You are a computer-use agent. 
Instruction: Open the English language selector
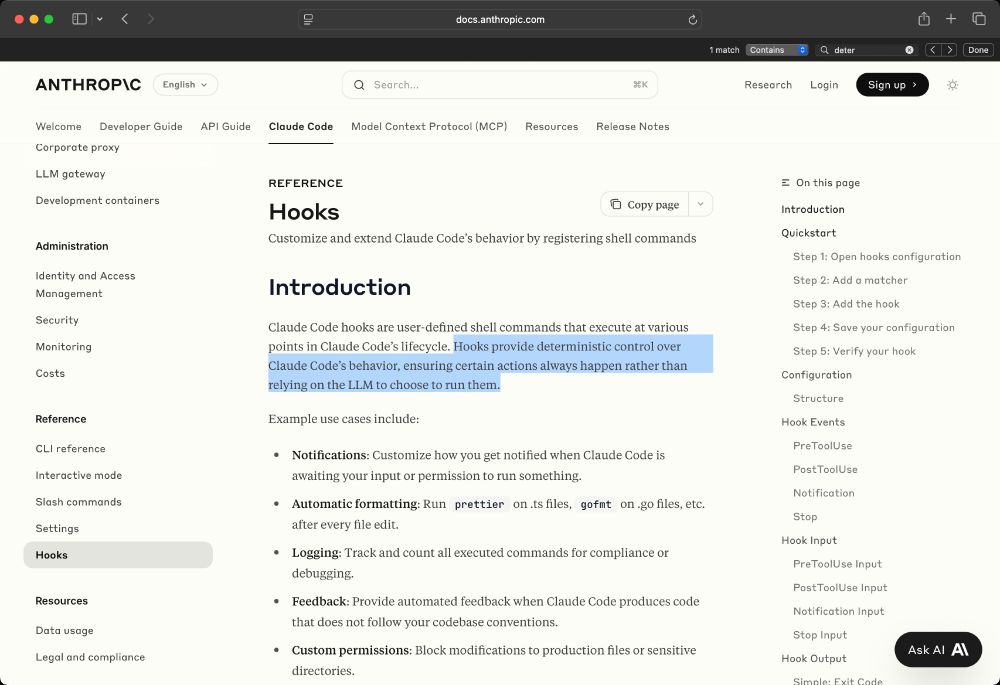tap(185, 85)
